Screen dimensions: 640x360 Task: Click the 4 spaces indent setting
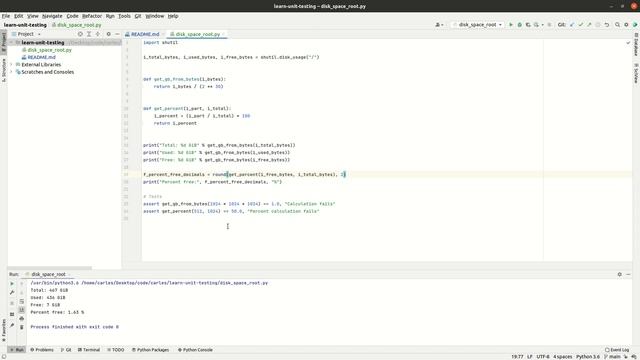pyautogui.click(x=562, y=357)
